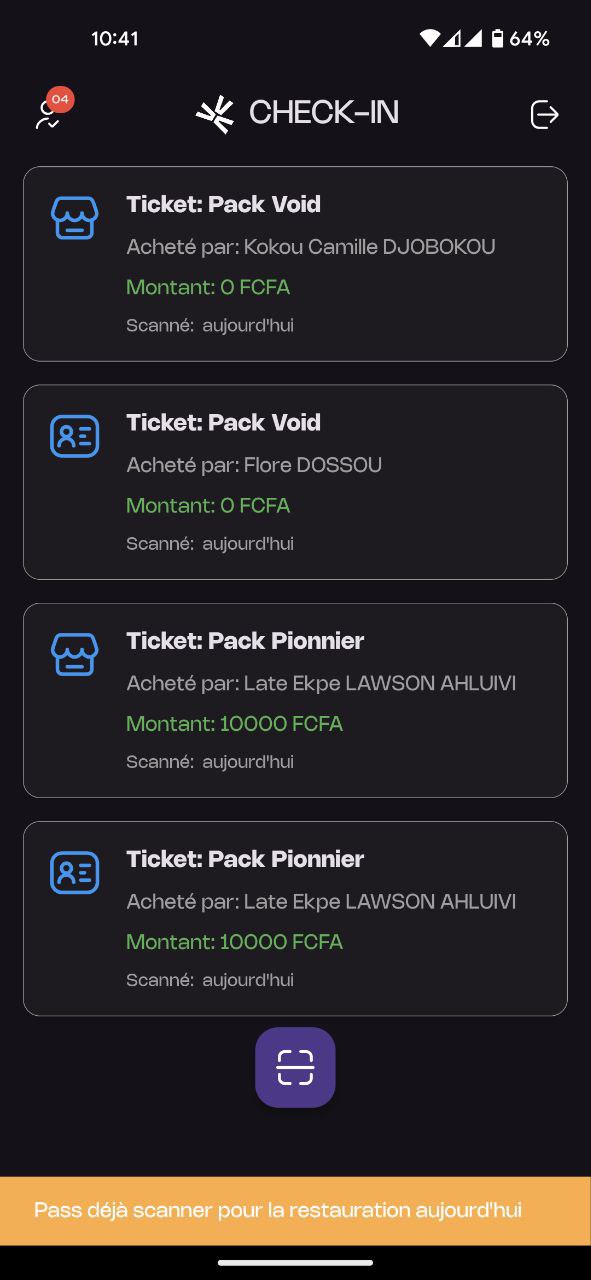Screen dimensions: 591x1280
Task: Open notifications via the profile icon with badge
Action: (46, 113)
